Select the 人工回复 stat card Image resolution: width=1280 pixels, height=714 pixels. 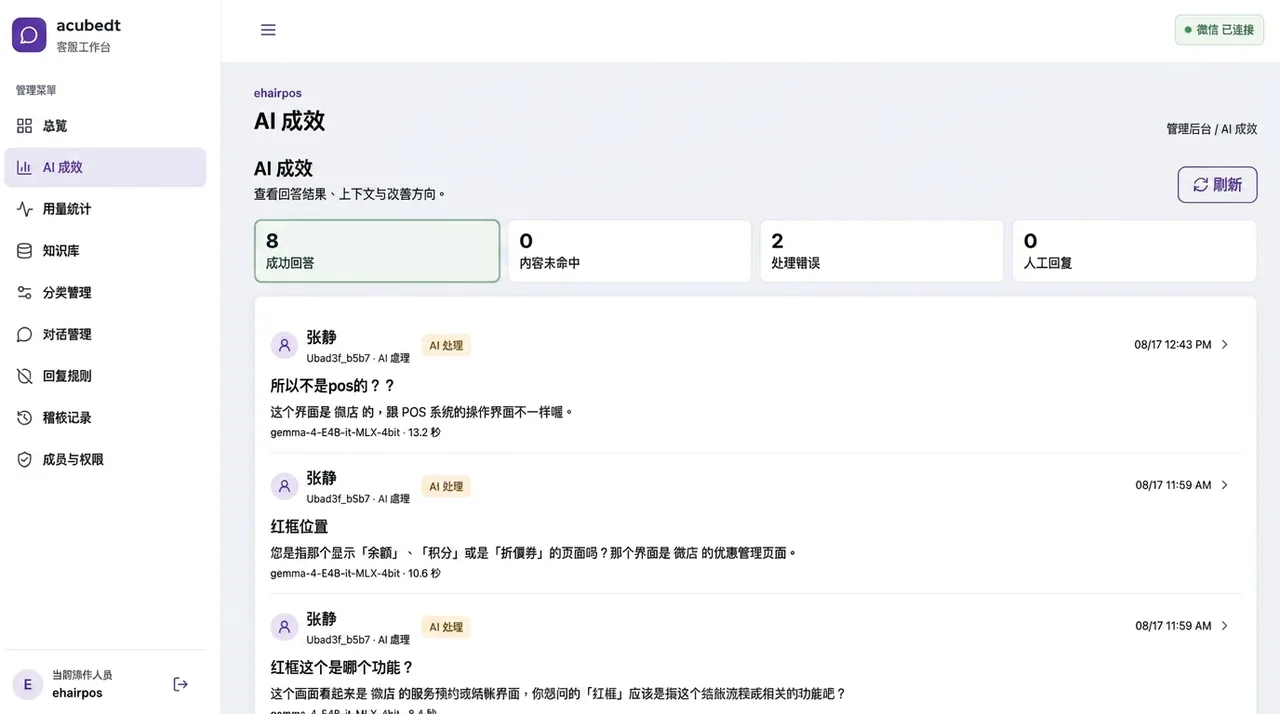1134,251
